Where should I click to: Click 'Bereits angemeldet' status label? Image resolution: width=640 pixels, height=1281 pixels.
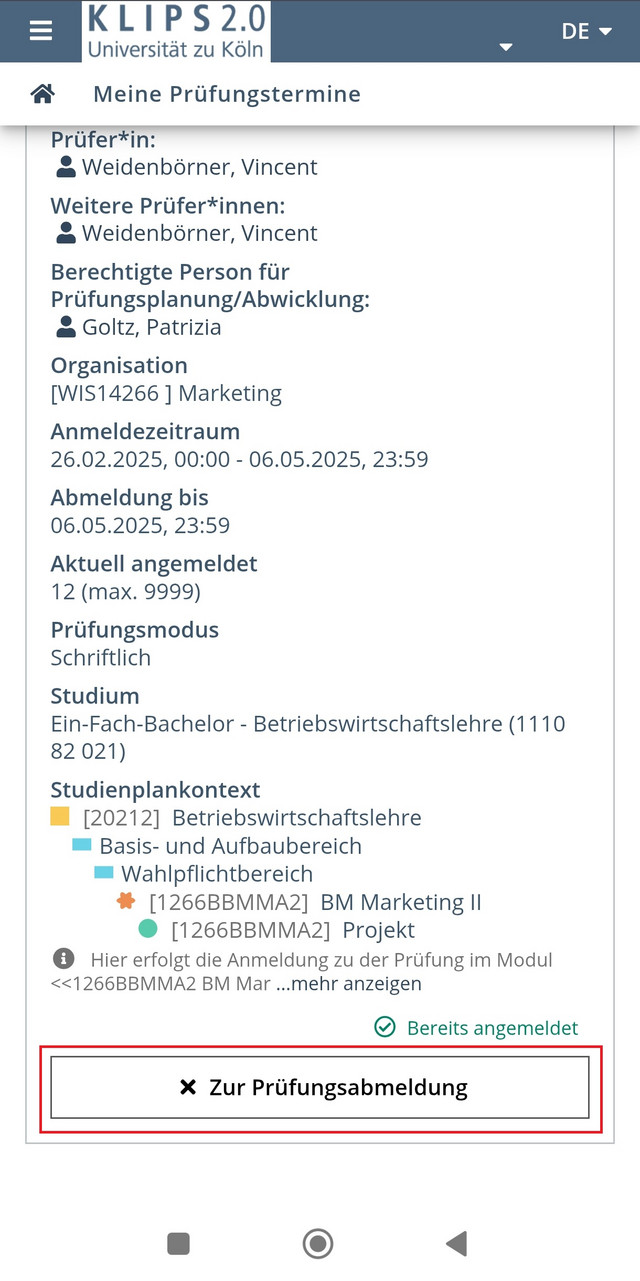(476, 1027)
